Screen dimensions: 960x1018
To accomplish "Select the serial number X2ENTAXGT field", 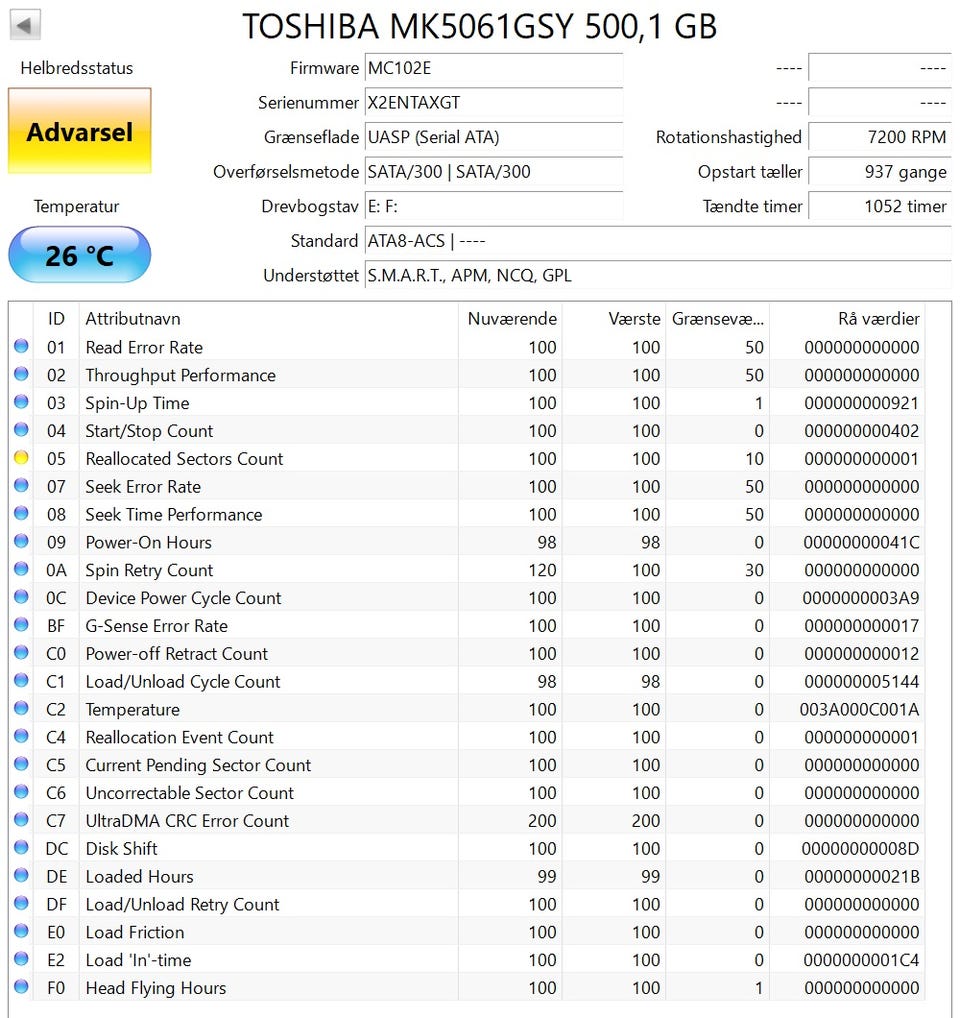I will point(493,103).
